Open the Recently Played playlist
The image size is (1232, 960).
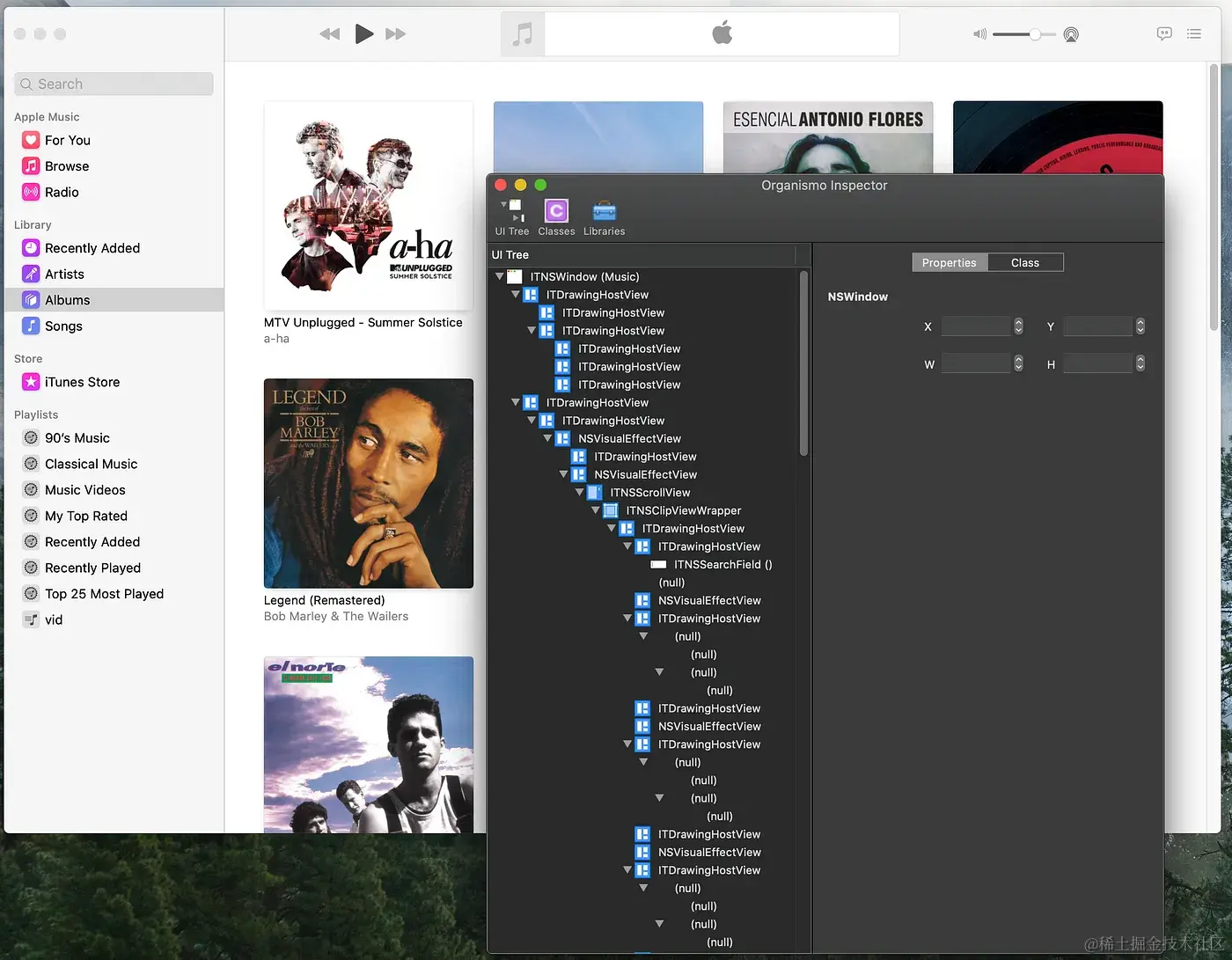(x=92, y=568)
